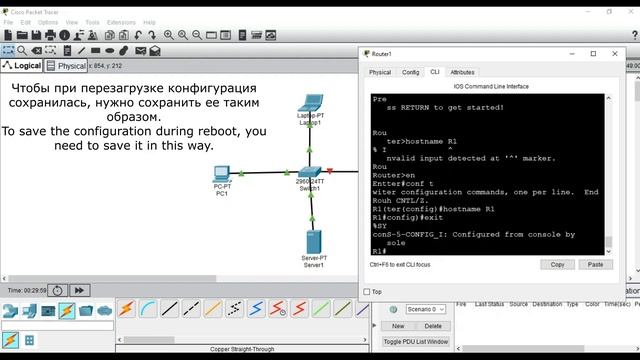640x360 pixels.
Task: Choose the Draw Ellipse tool
Action: pos(109,51)
